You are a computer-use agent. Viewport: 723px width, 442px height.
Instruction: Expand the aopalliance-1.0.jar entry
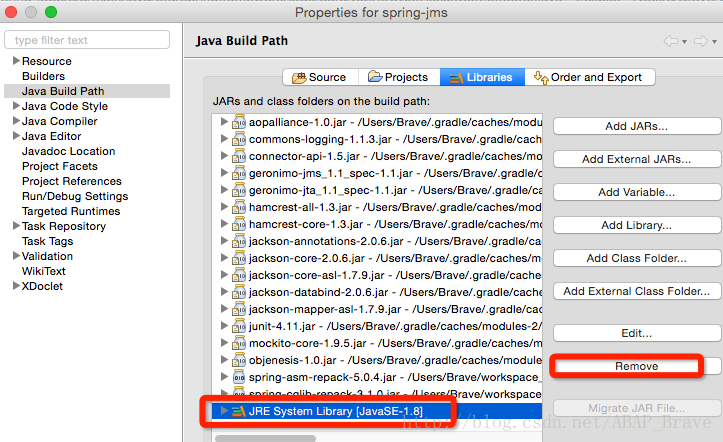click(224, 121)
